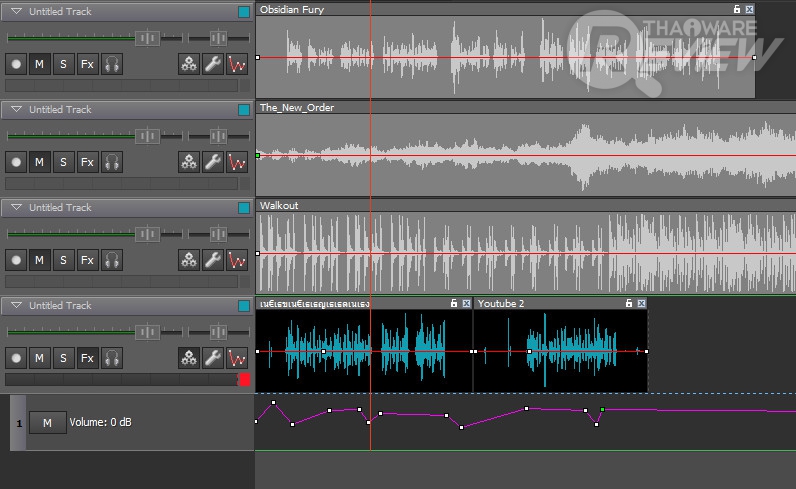Click pan slider on Obsidian Fury track
796x489 pixels.
pyautogui.click(x=218, y=38)
